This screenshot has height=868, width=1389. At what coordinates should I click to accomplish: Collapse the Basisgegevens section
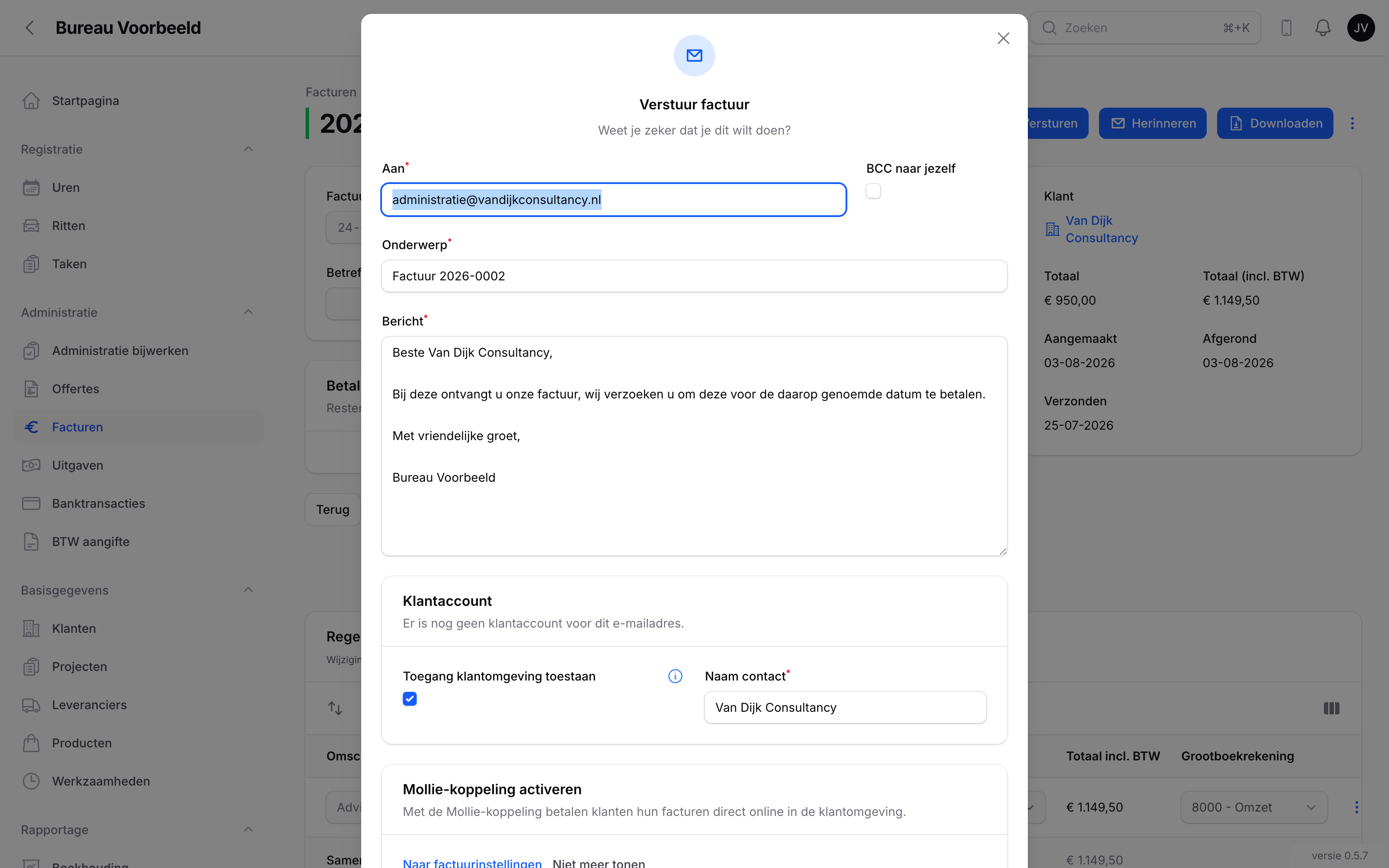(x=248, y=590)
